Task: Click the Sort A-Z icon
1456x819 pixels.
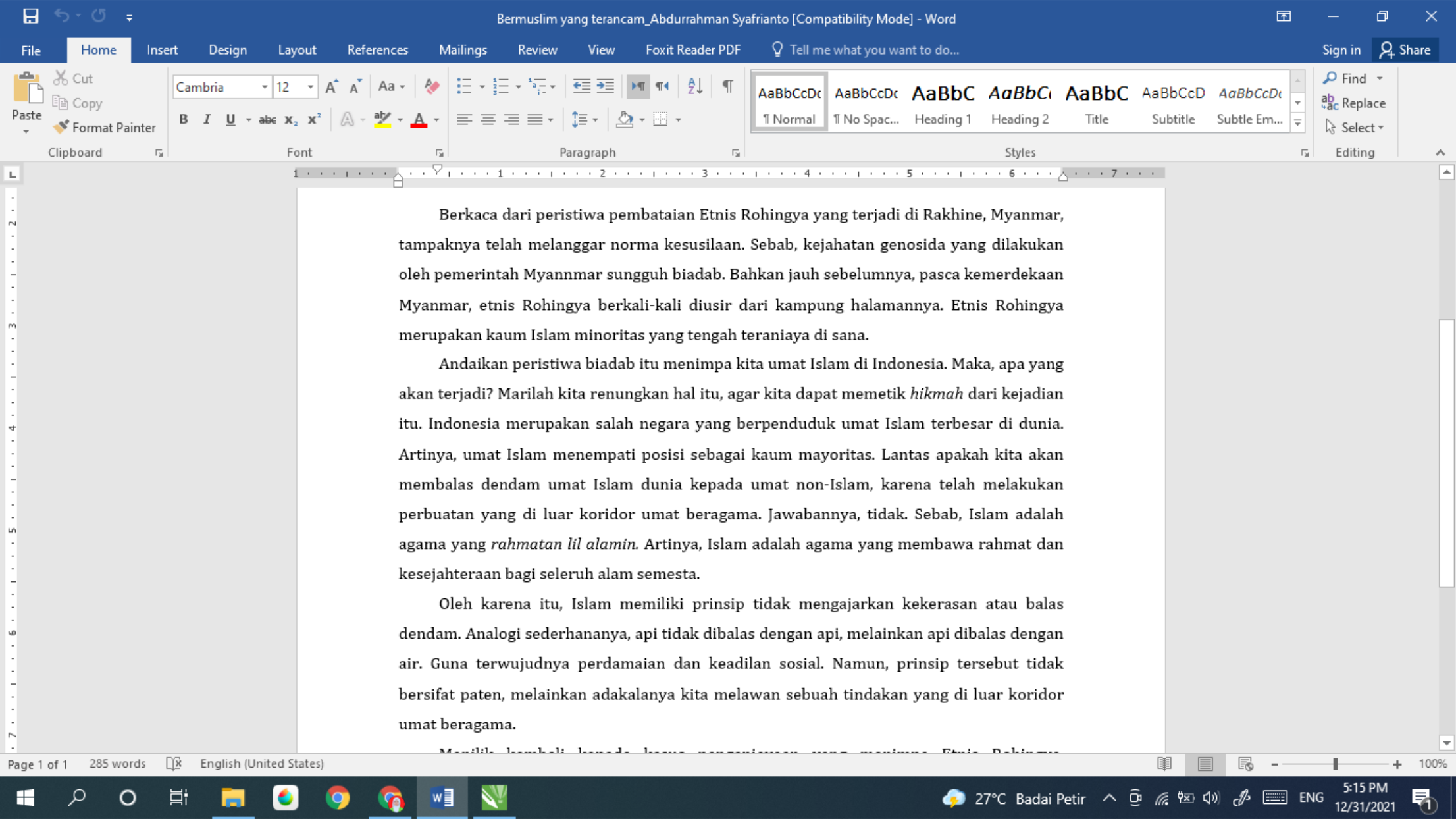Action: 695,86
